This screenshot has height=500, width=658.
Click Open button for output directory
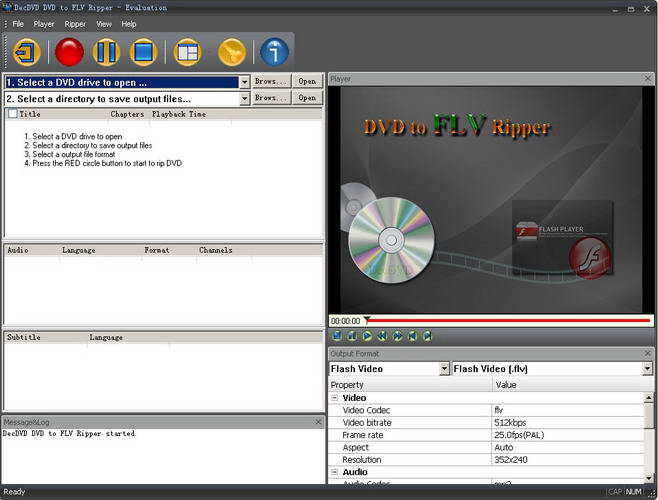[308, 98]
